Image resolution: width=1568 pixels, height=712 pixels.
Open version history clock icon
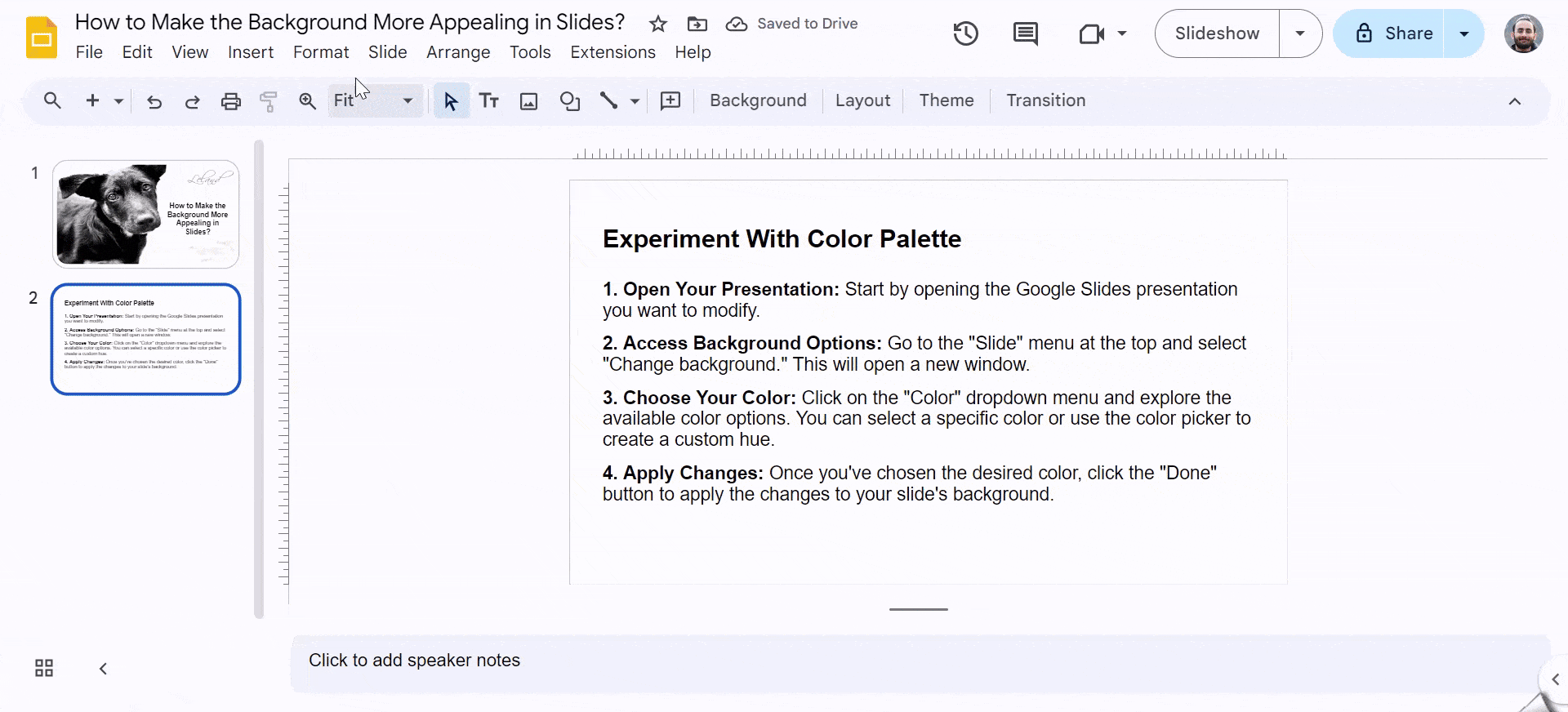[965, 33]
